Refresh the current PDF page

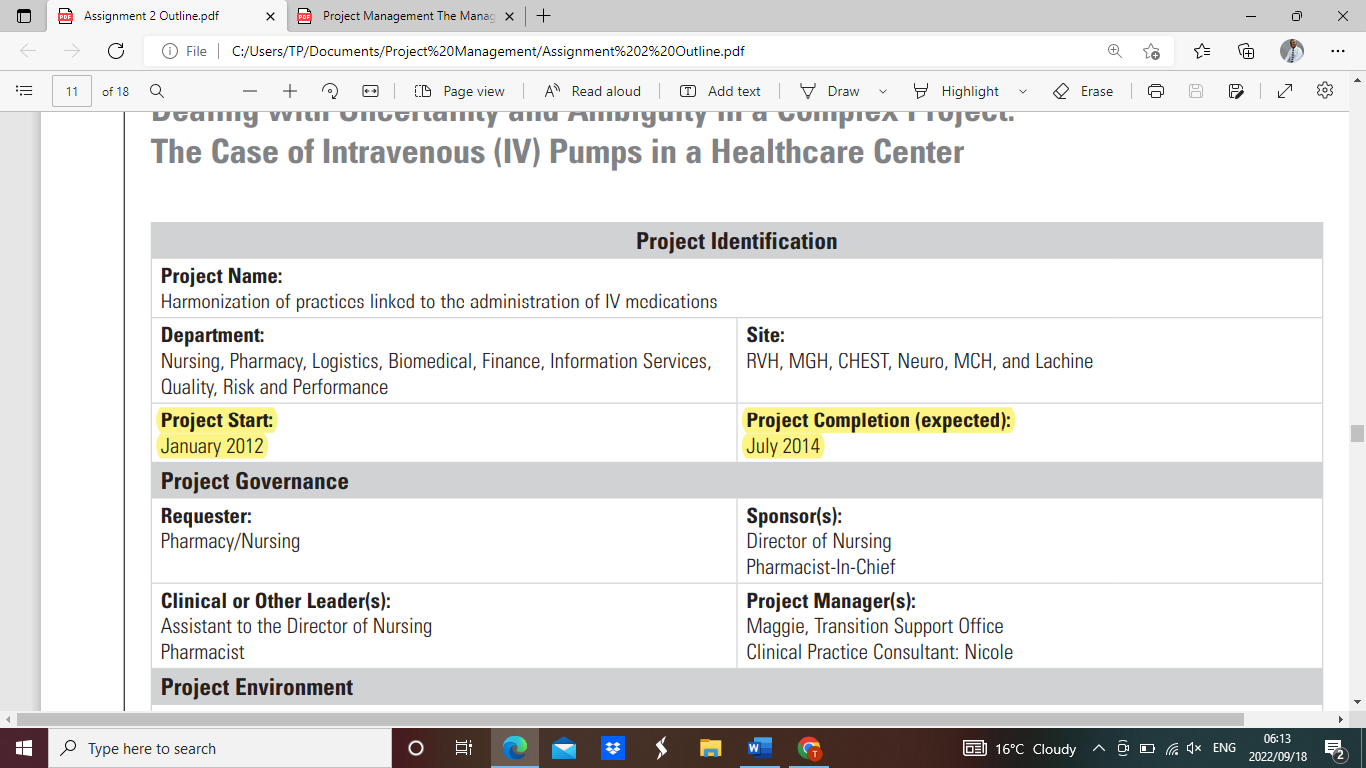(117, 51)
